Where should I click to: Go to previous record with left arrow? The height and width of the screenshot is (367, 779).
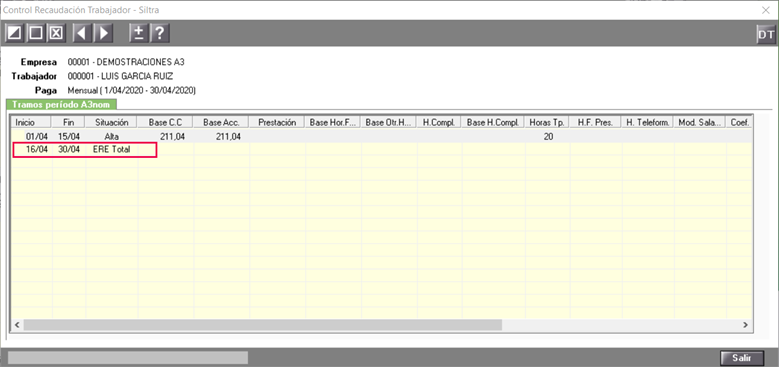[x=82, y=34]
